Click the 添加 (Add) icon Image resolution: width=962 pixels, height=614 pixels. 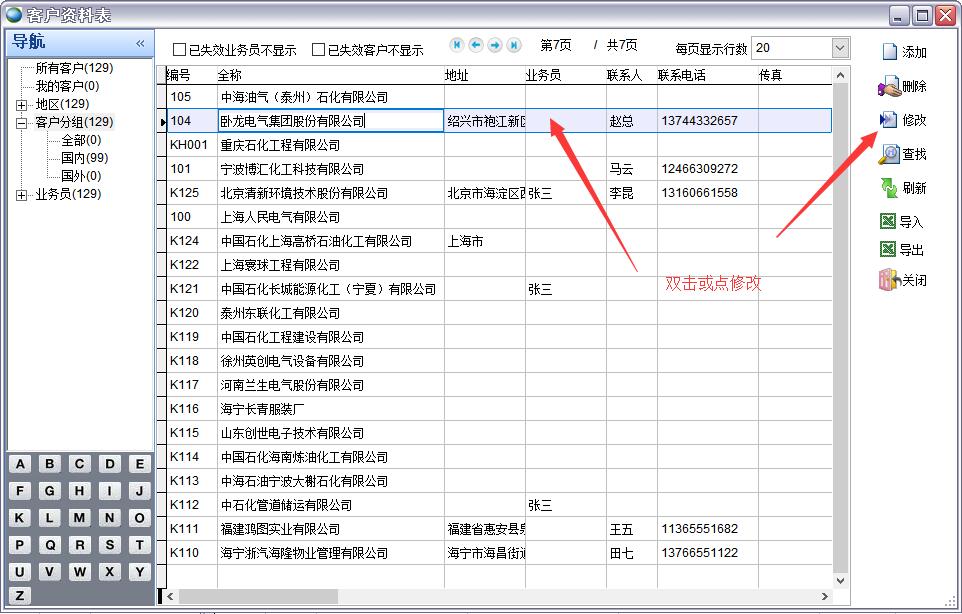pos(890,52)
